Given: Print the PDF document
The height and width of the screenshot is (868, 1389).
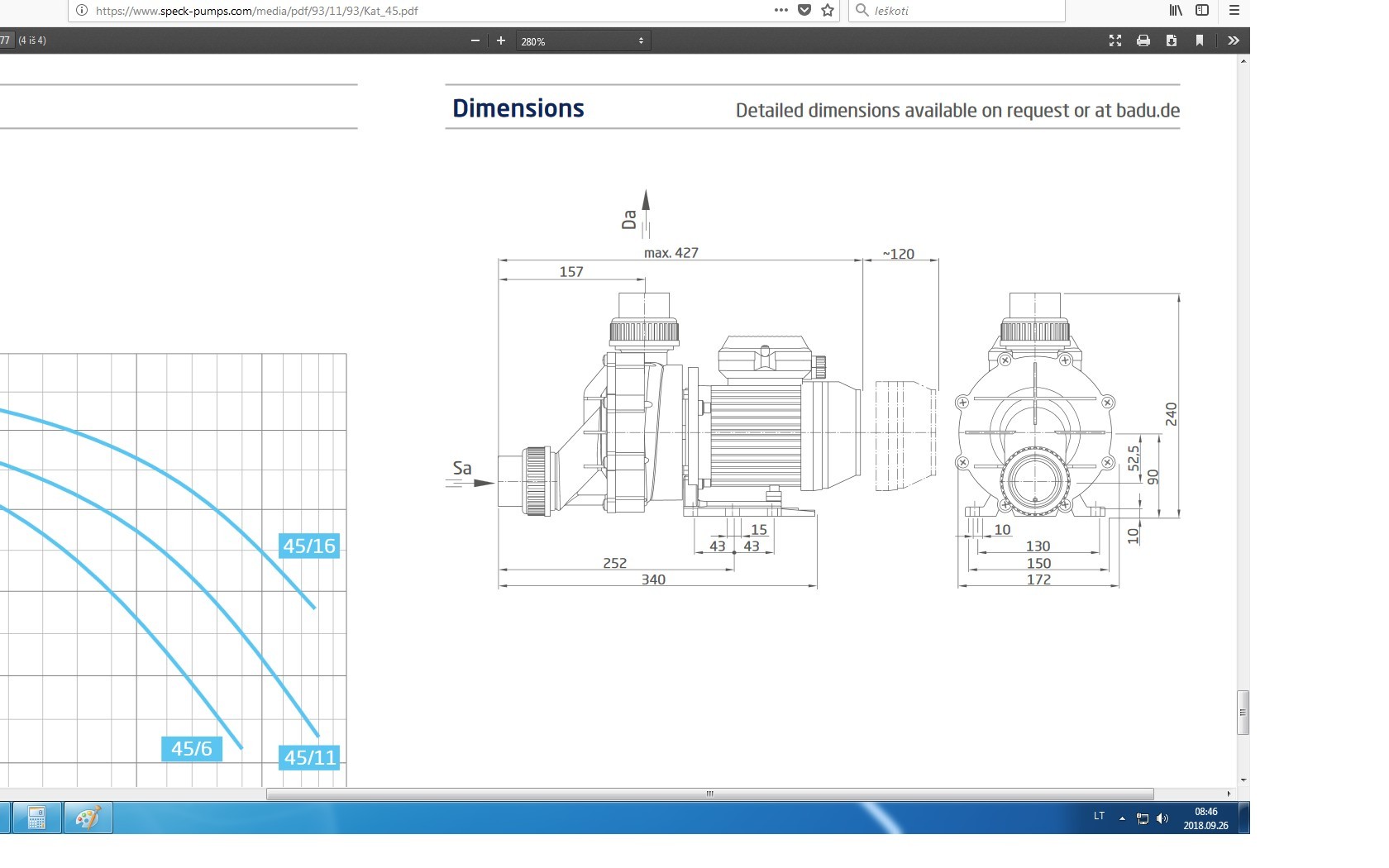Looking at the screenshot, I should [1143, 41].
